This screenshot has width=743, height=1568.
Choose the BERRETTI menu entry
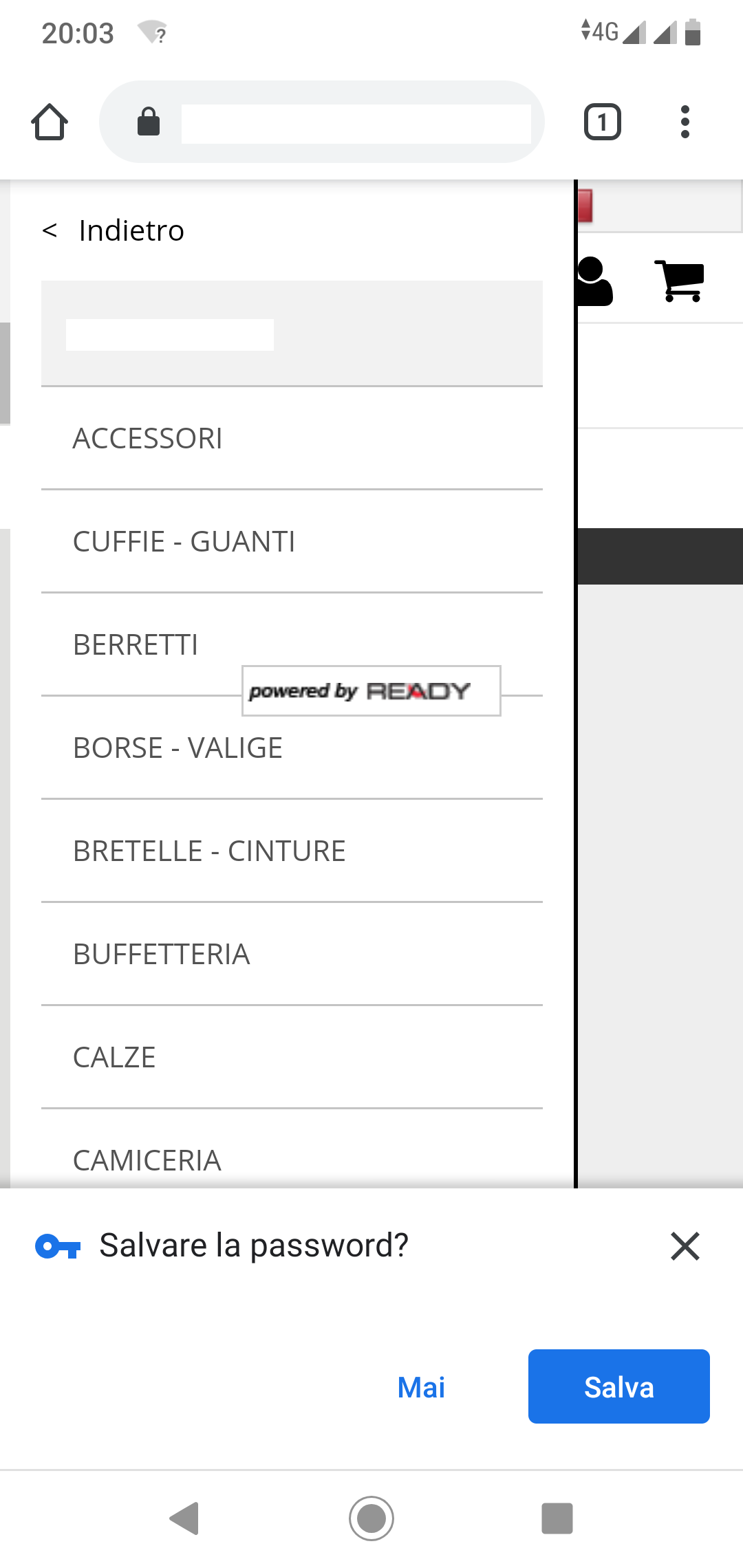pyautogui.click(x=136, y=645)
